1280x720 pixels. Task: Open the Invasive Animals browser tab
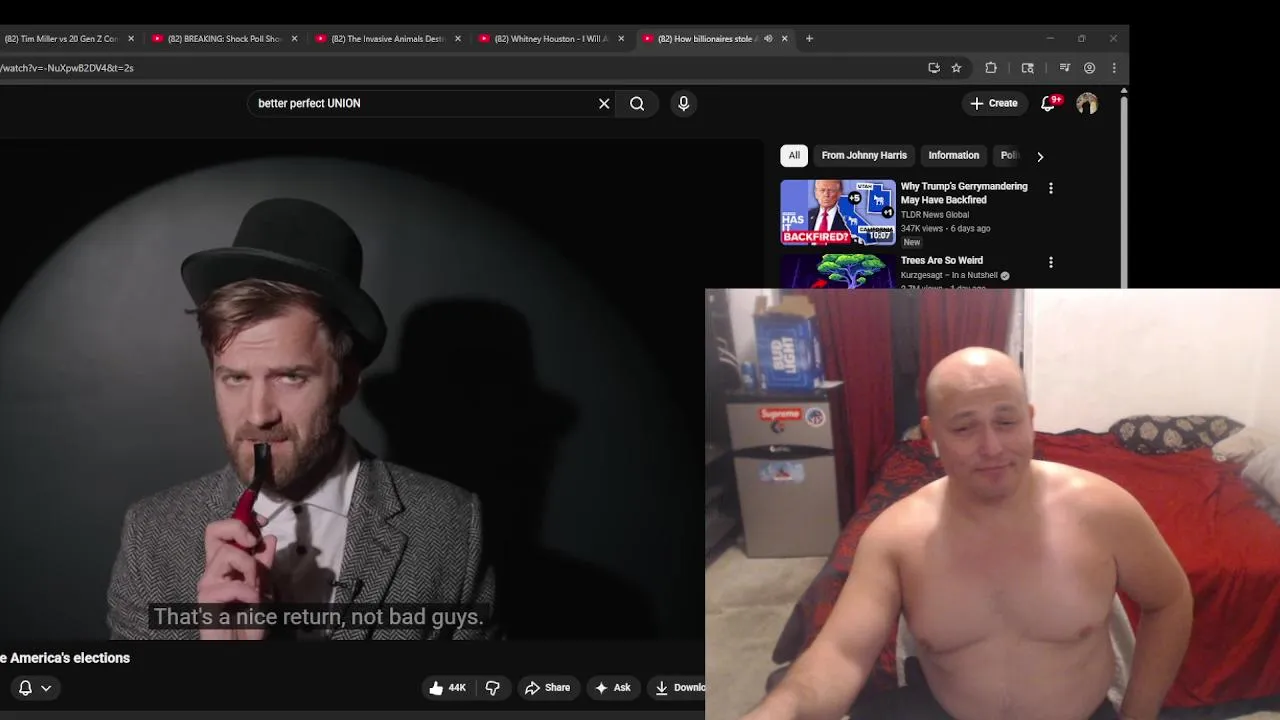pyautogui.click(x=388, y=39)
